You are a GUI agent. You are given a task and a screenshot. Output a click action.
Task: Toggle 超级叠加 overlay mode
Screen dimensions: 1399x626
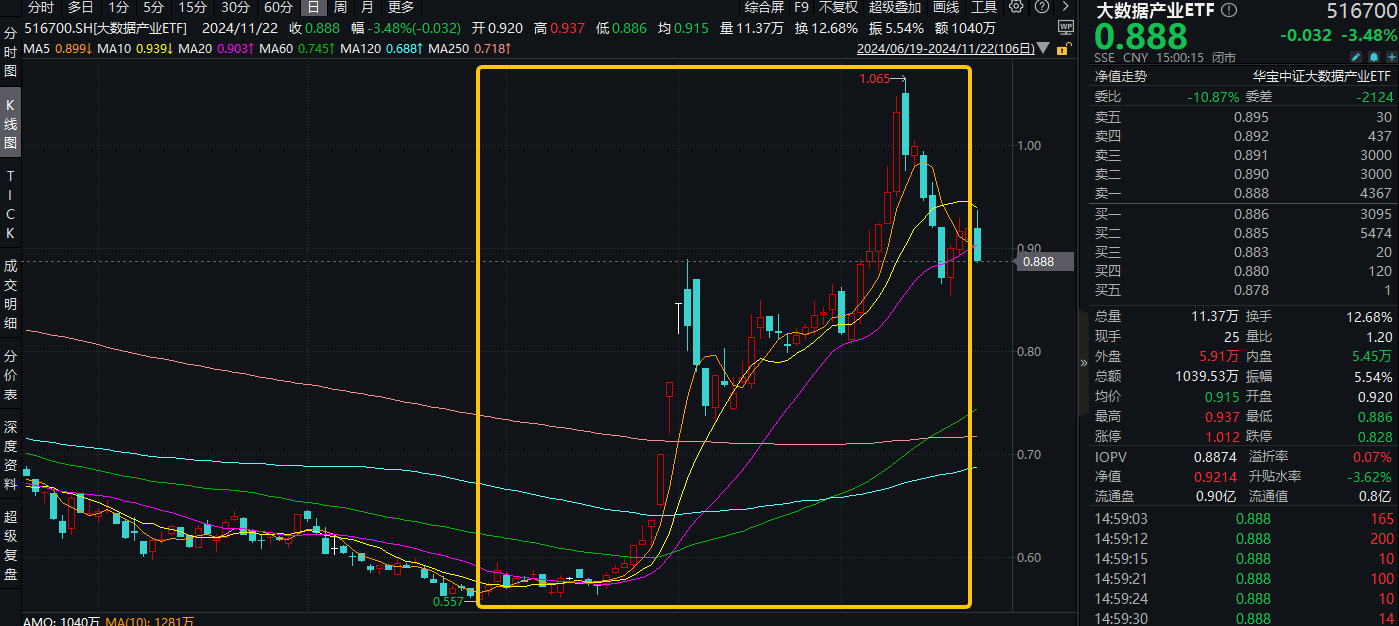tap(894, 7)
